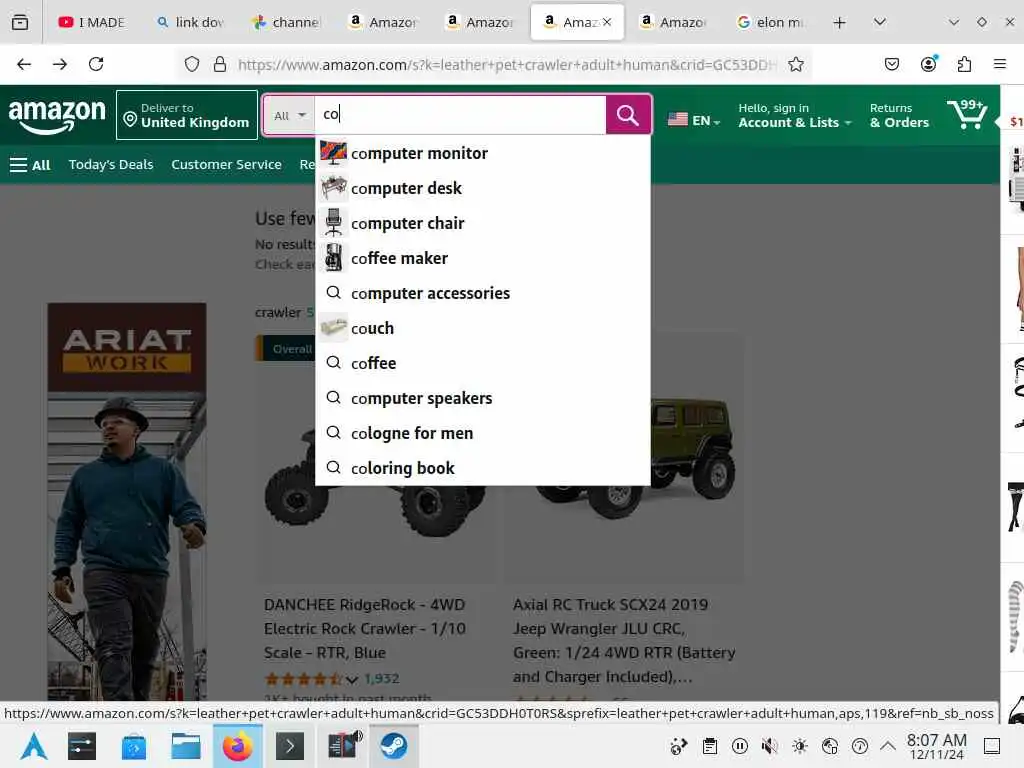The image size is (1024, 768).
Task: Expand the All search category dropdown
Action: click(289, 115)
